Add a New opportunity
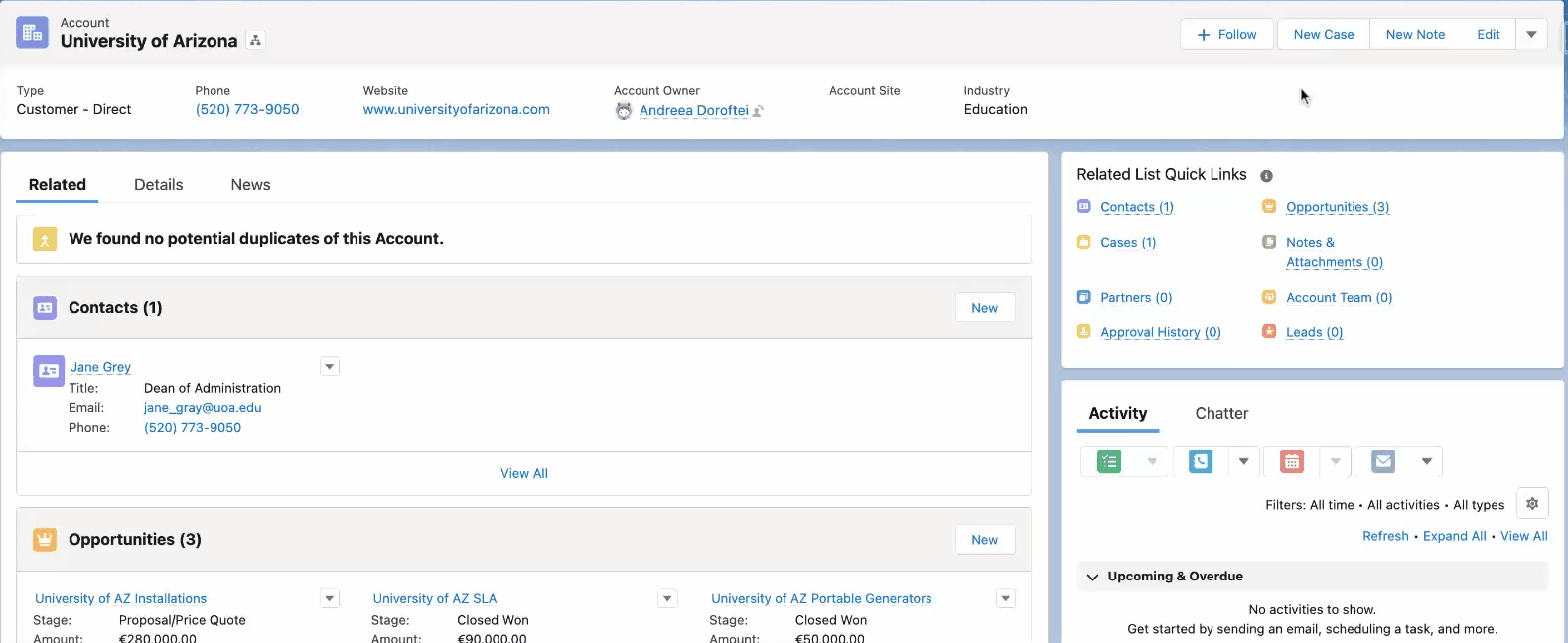Screen dimensions: 1568x643 (984, 540)
